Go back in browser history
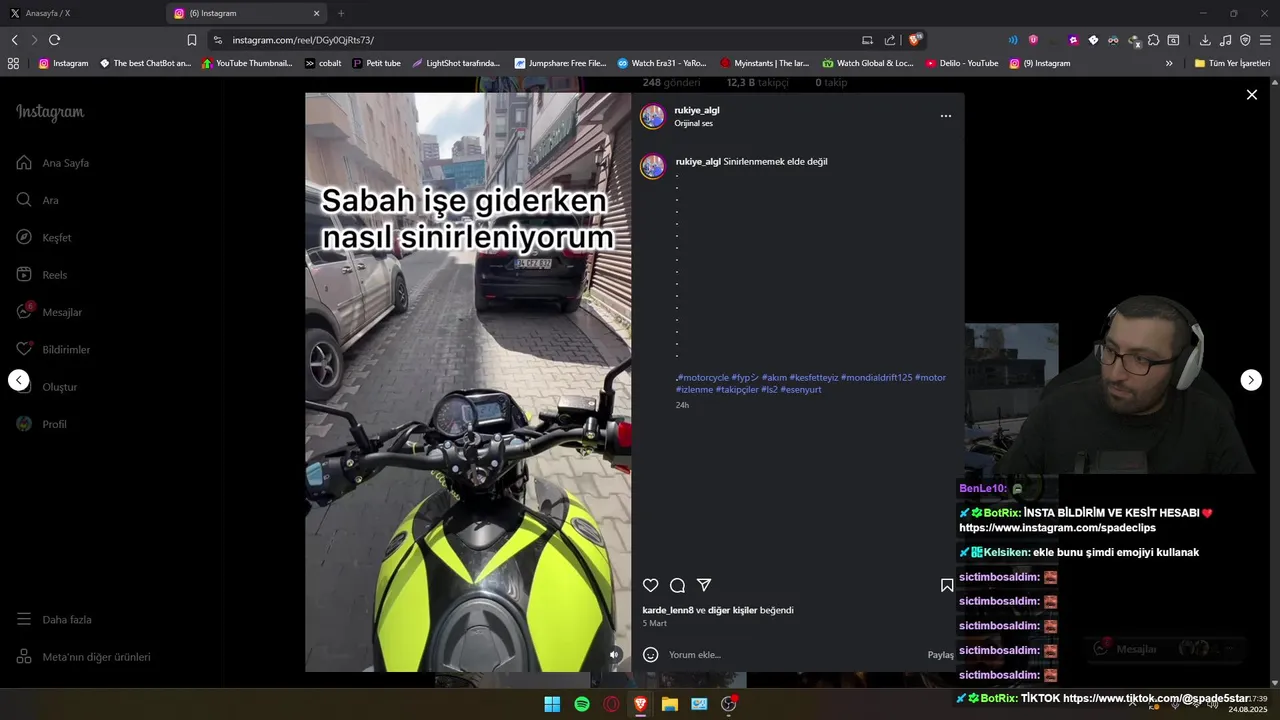The width and height of the screenshot is (1280, 720). pos(14,40)
